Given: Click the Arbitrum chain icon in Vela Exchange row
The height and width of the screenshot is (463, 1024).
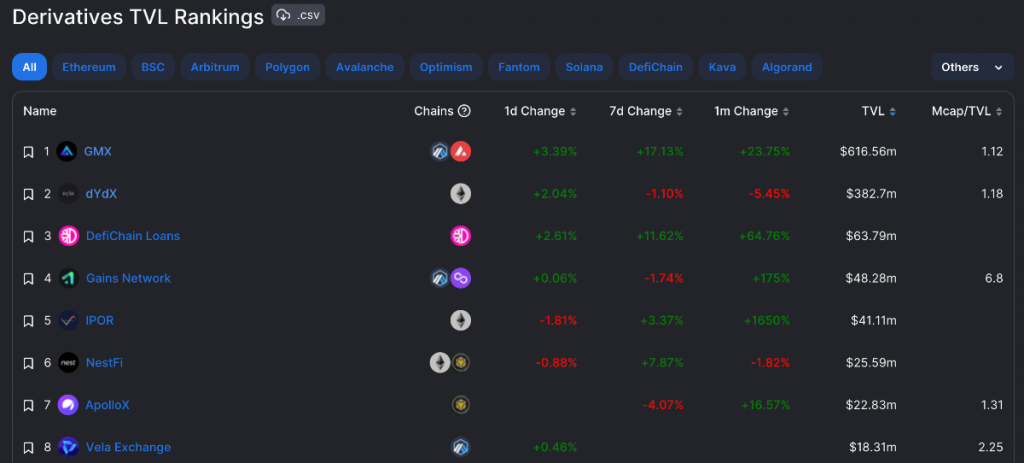Looking at the screenshot, I should (460, 447).
